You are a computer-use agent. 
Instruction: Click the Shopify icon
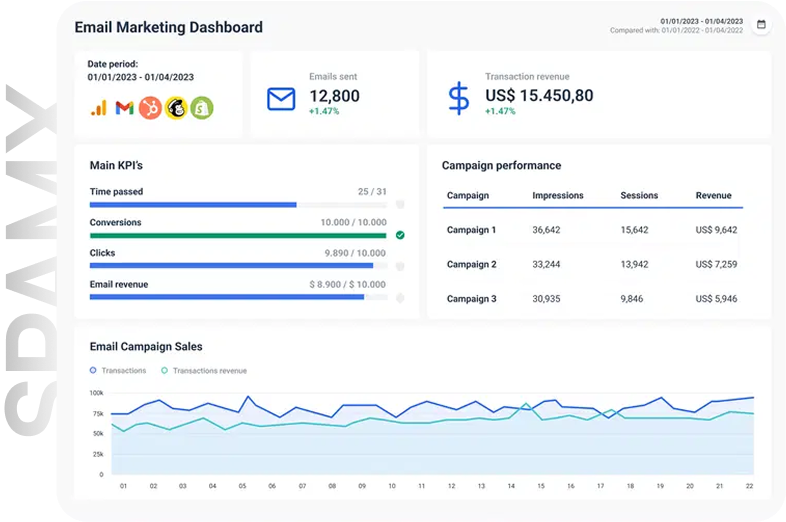[x=202, y=107]
